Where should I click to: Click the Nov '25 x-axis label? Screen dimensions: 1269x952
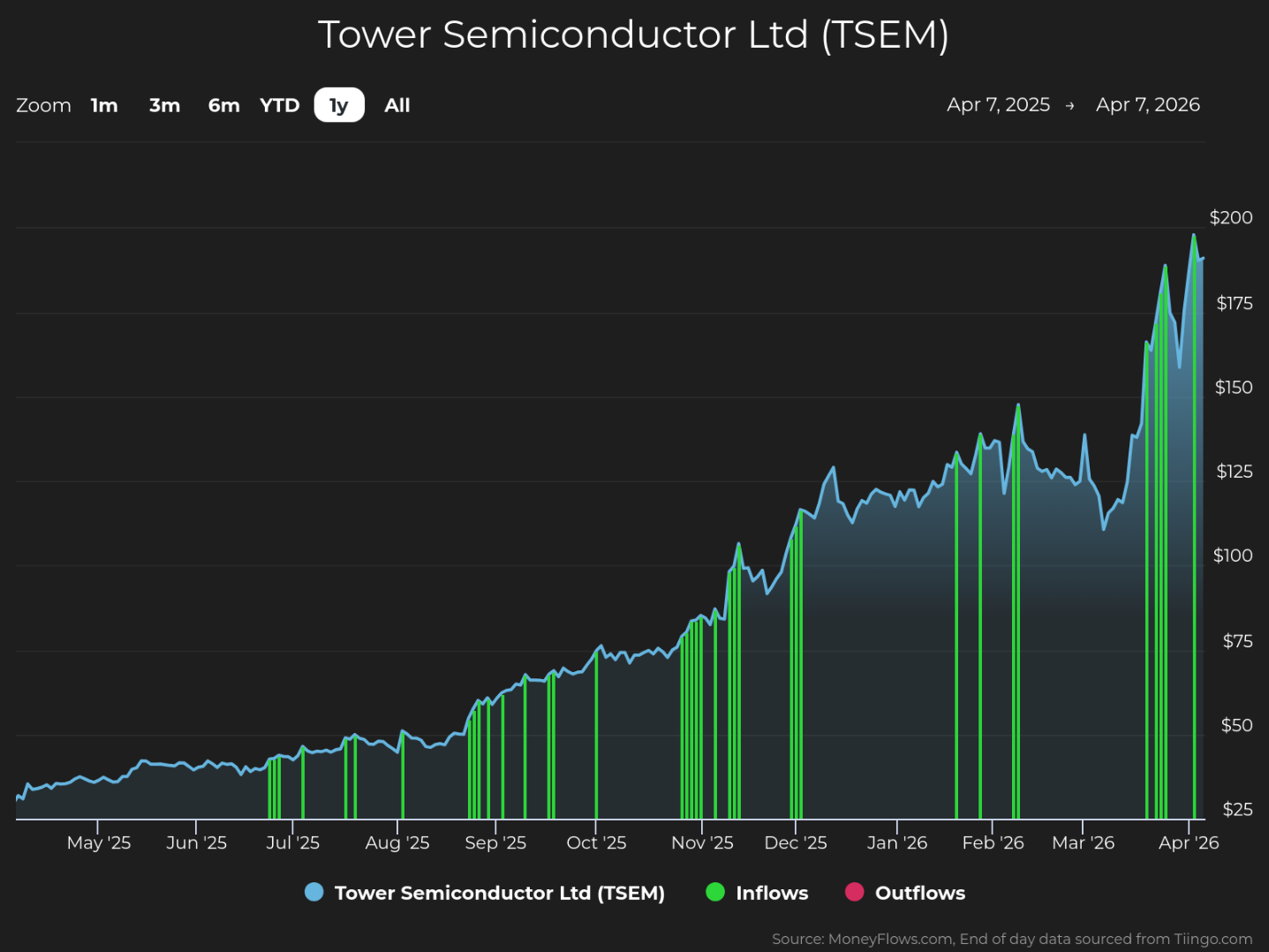pyautogui.click(x=702, y=842)
